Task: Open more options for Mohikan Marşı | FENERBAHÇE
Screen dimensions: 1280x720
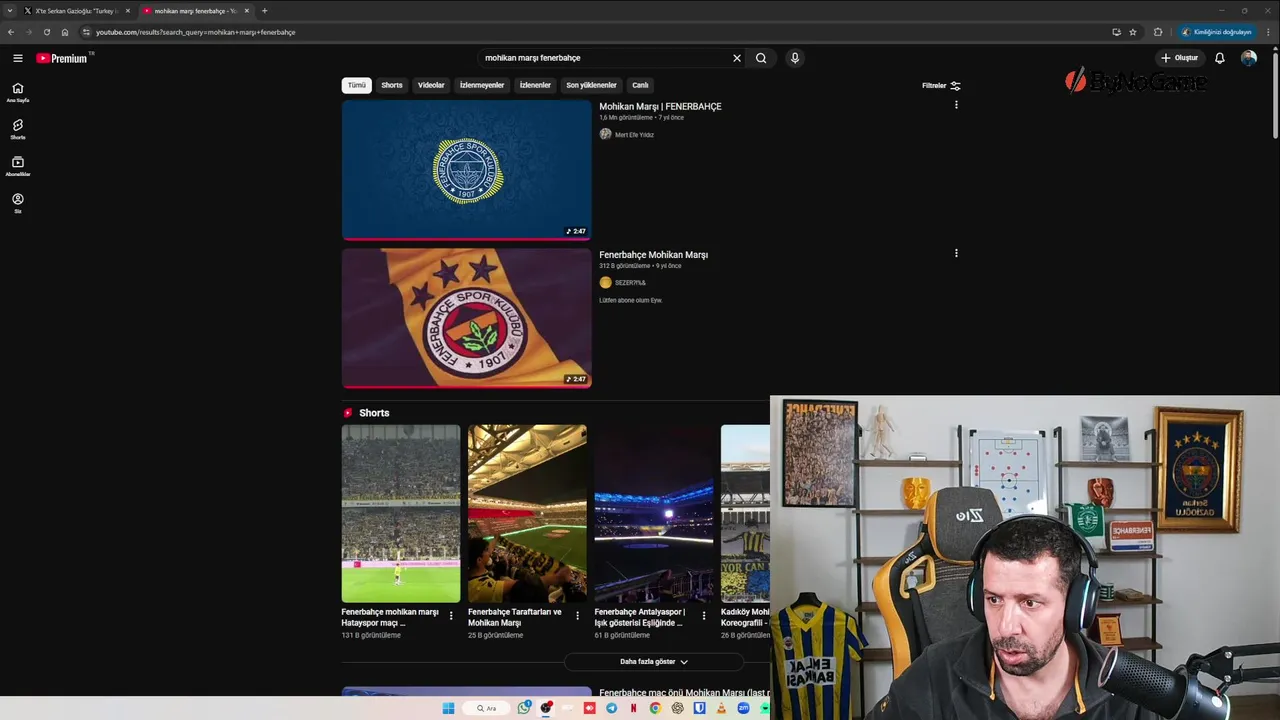Action: click(956, 105)
